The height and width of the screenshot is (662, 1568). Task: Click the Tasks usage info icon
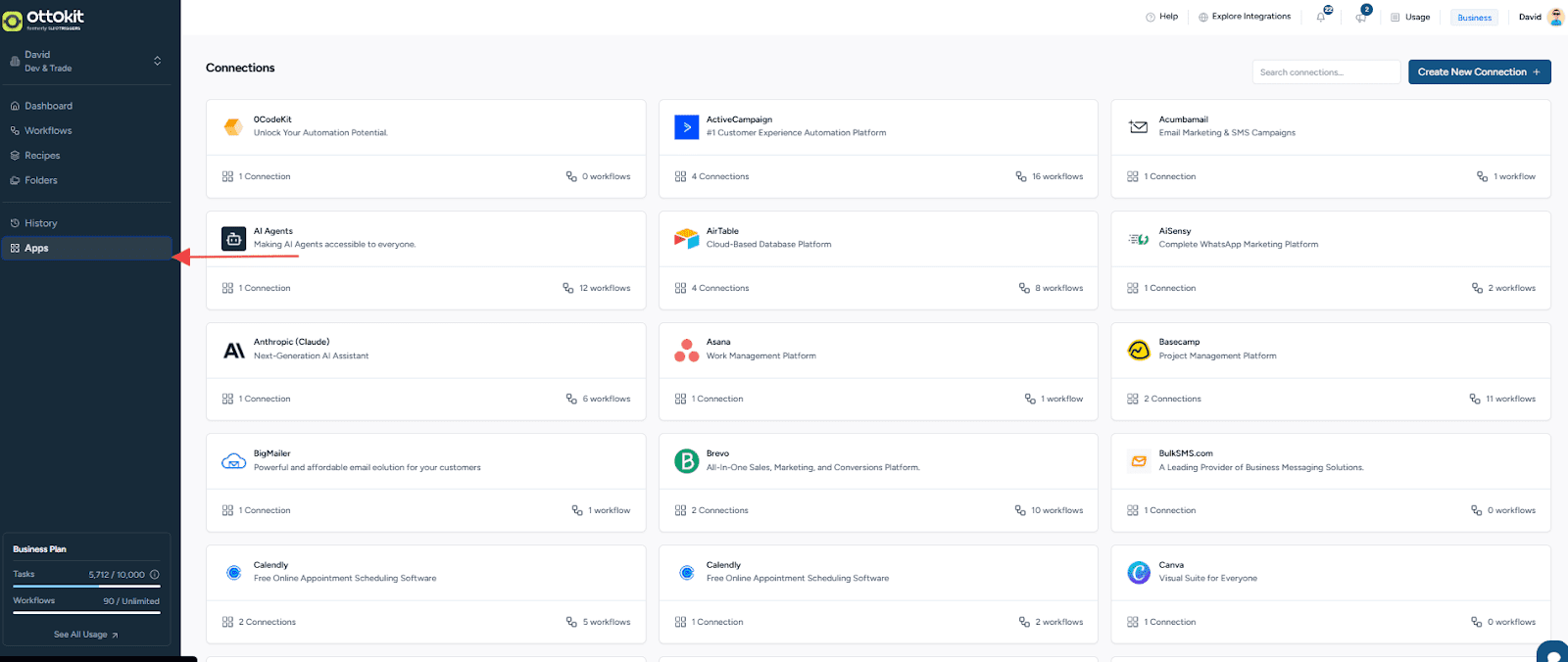click(x=154, y=575)
